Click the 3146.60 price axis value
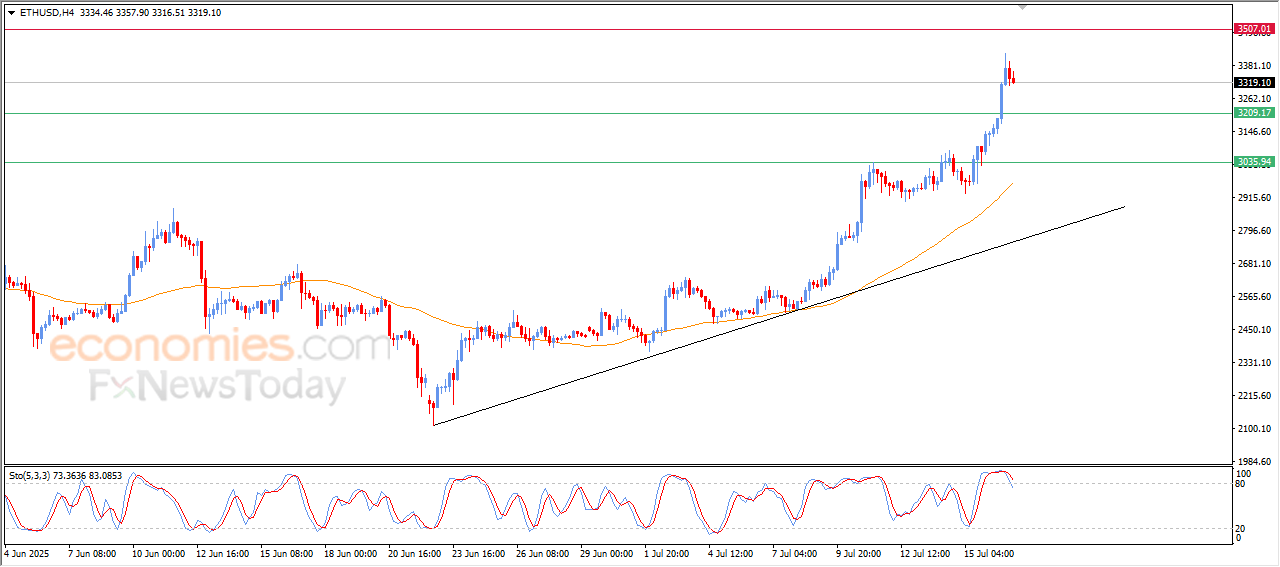This screenshot has height=567, width=1280. pyautogui.click(x=1253, y=132)
